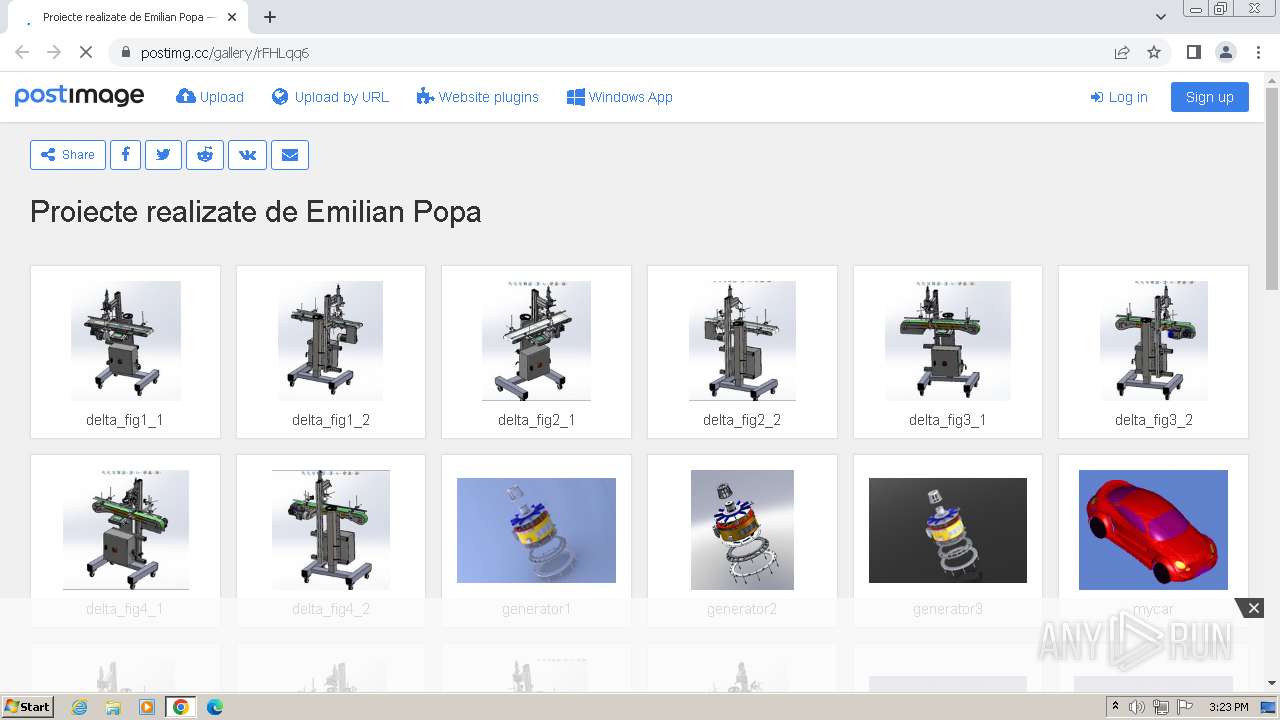Open the red mycar thumbnail
The height and width of the screenshot is (720, 1280).
point(1153,530)
